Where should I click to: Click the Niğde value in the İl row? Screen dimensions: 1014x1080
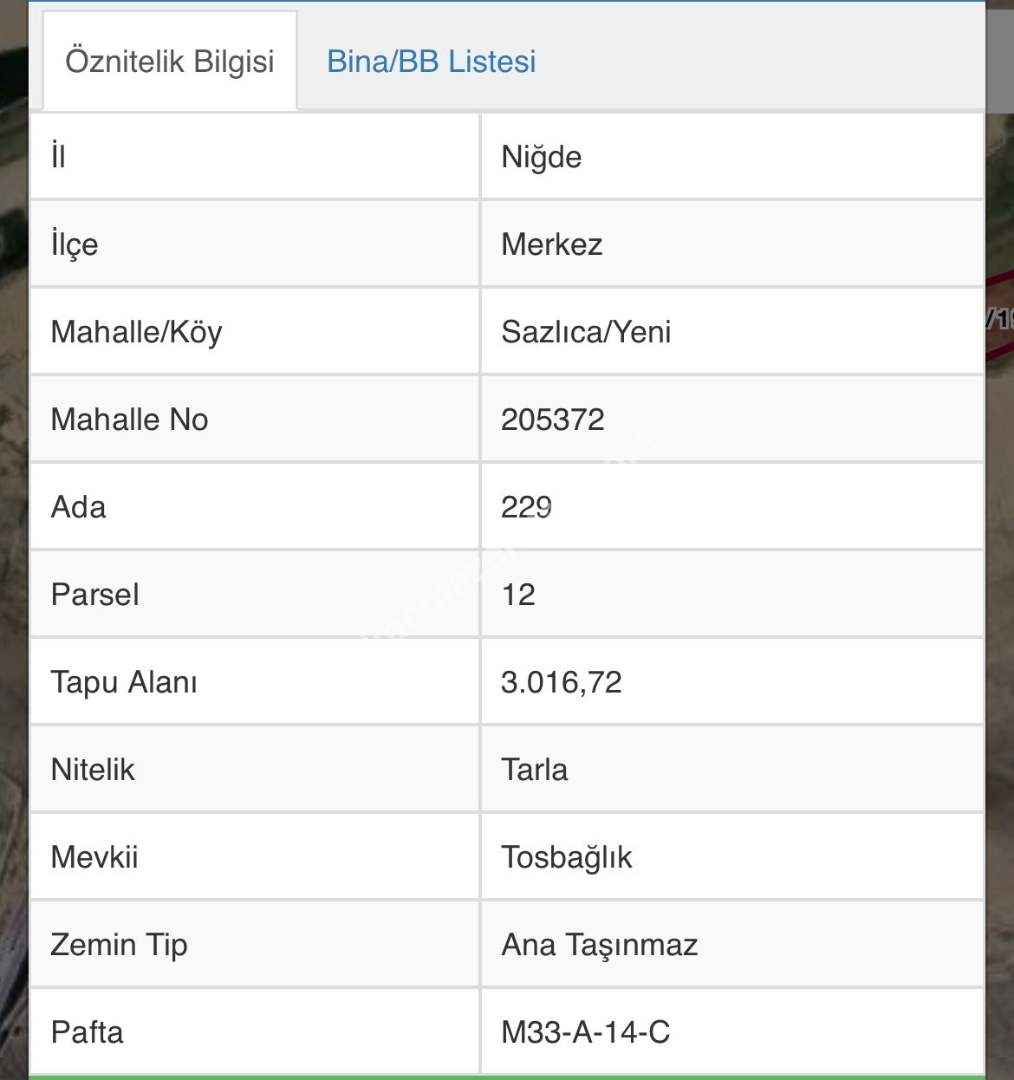click(541, 157)
